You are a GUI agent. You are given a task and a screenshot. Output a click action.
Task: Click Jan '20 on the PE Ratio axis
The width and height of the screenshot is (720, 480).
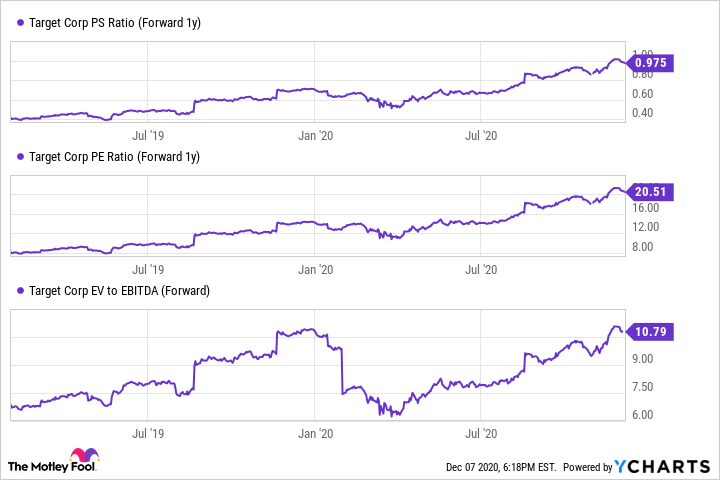click(316, 268)
